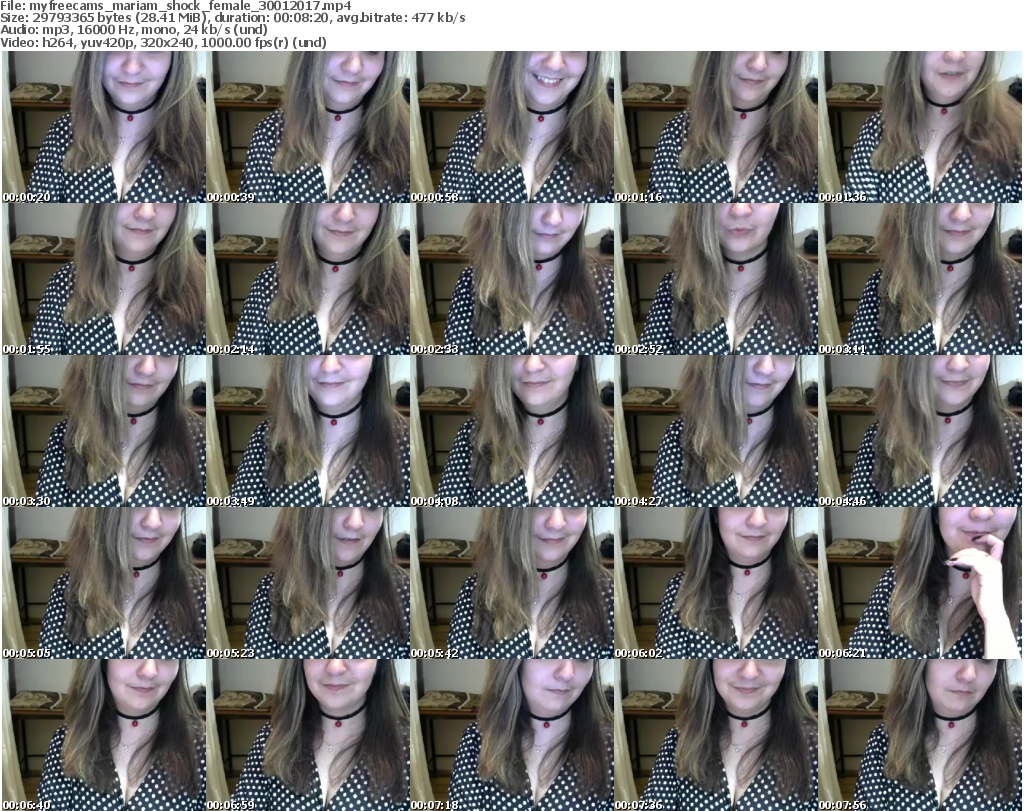Click the "File:" name line in header

176,6
